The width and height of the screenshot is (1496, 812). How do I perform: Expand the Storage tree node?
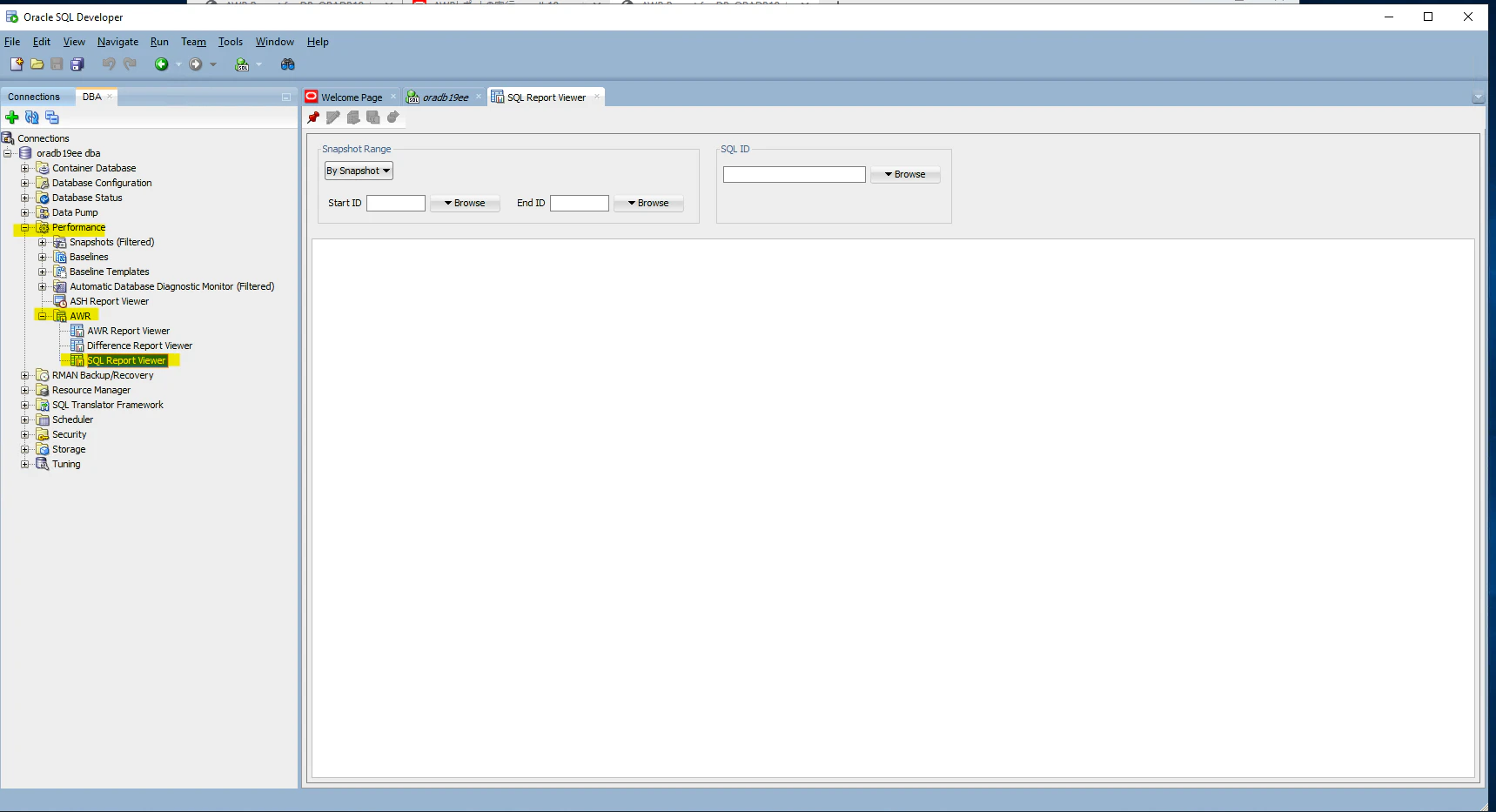click(x=25, y=450)
